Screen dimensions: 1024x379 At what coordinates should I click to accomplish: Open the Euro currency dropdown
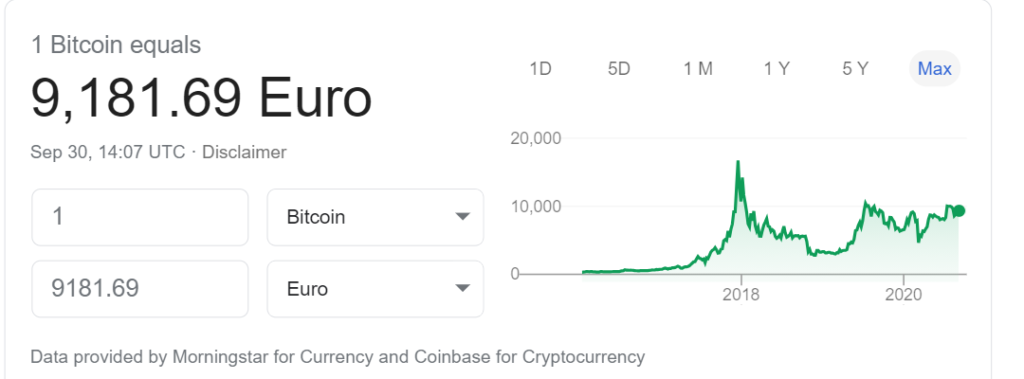(376, 288)
